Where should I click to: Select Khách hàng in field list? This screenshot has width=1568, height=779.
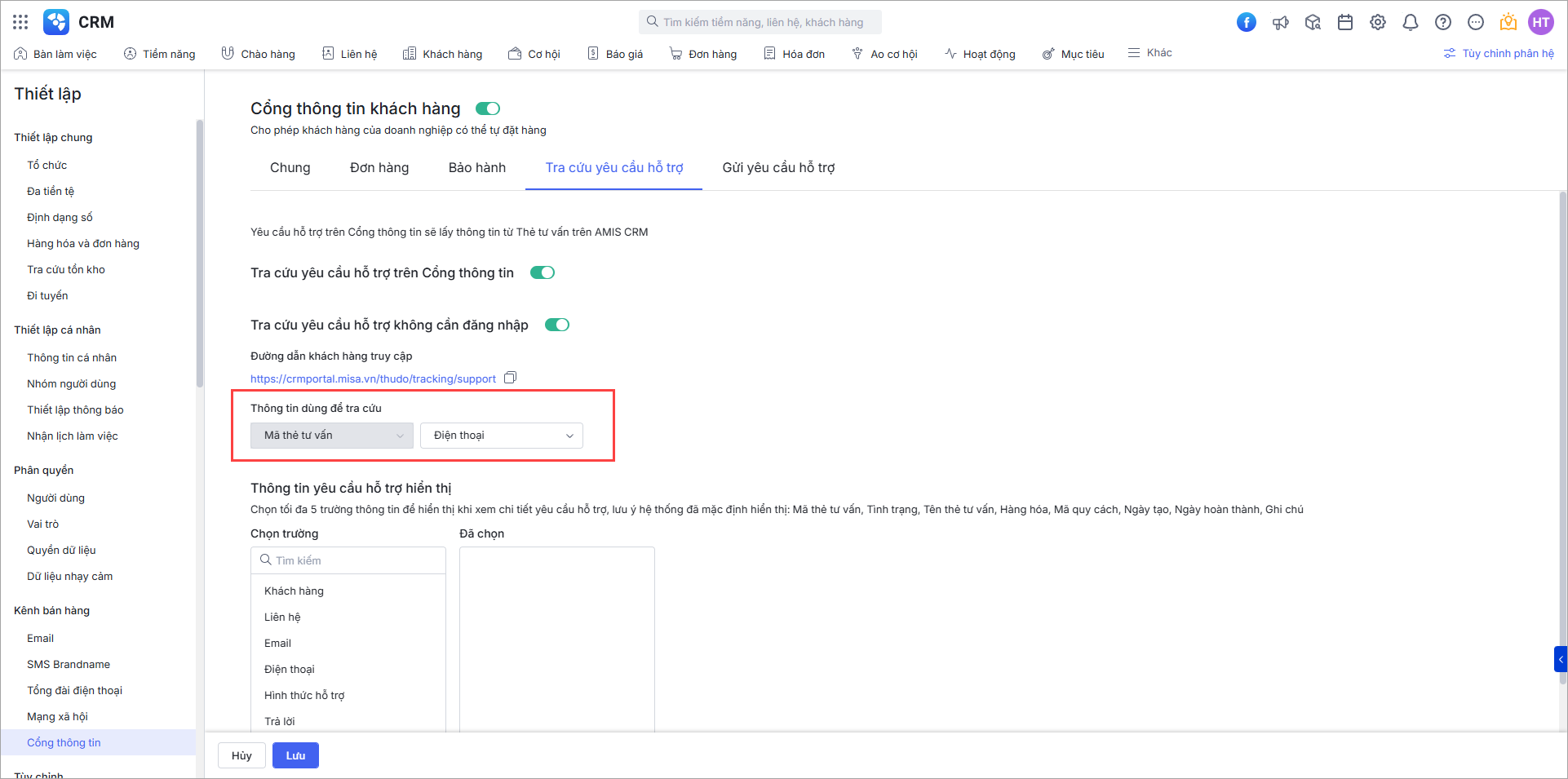(x=348, y=591)
